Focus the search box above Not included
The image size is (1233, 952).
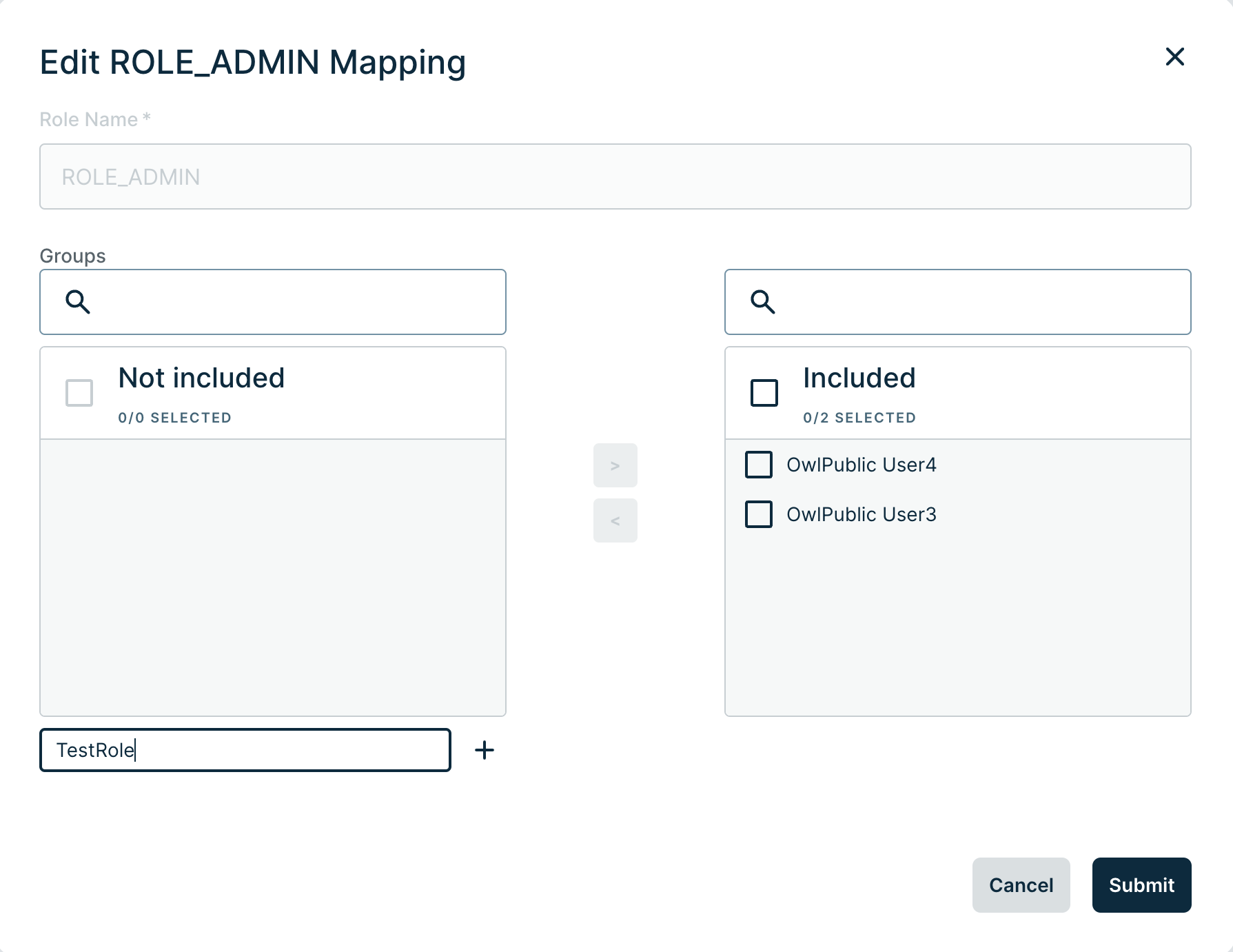pyautogui.click(x=296, y=302)
